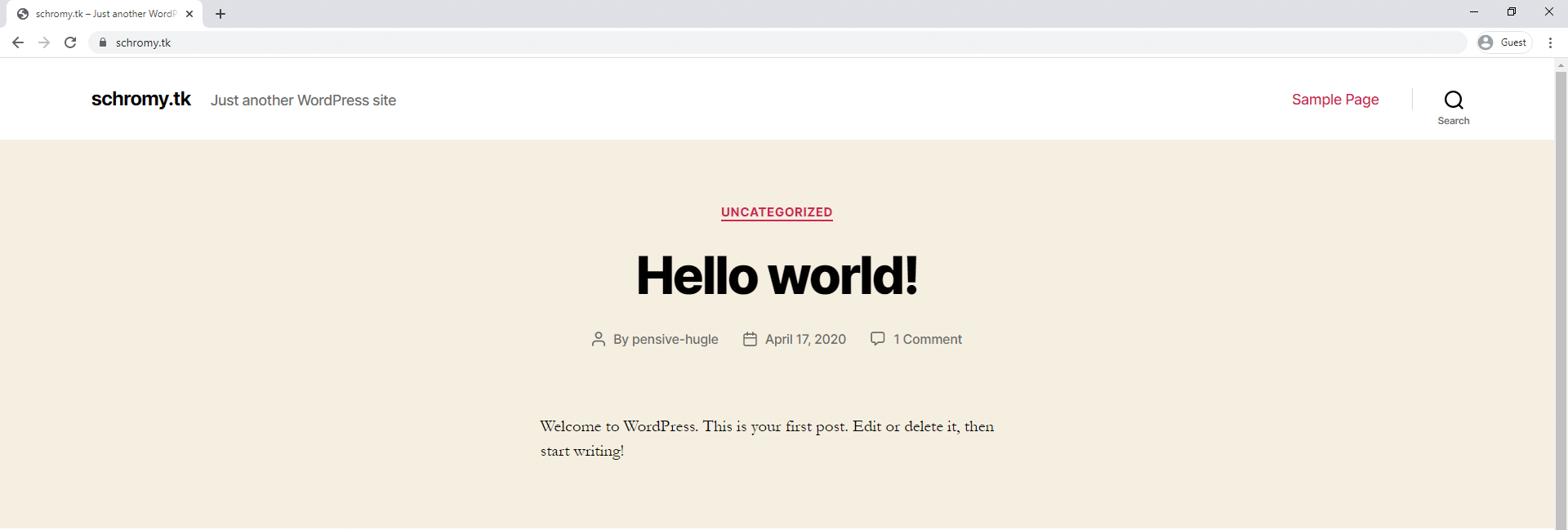Viewport: 1568px width, 530px height.
Task: Open the Sample Page menu link
Action: (x=1334, y=100)
